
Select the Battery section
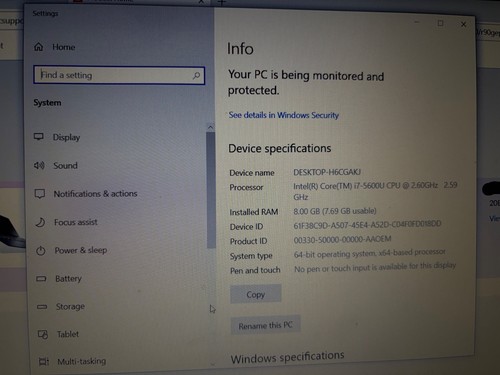(68, 279)
